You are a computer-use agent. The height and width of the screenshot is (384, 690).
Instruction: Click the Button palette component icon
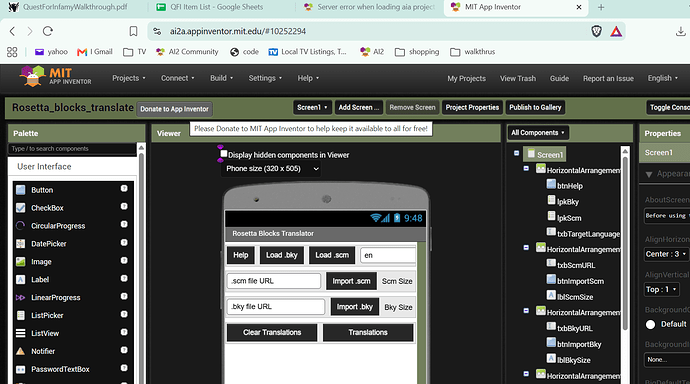21,190
